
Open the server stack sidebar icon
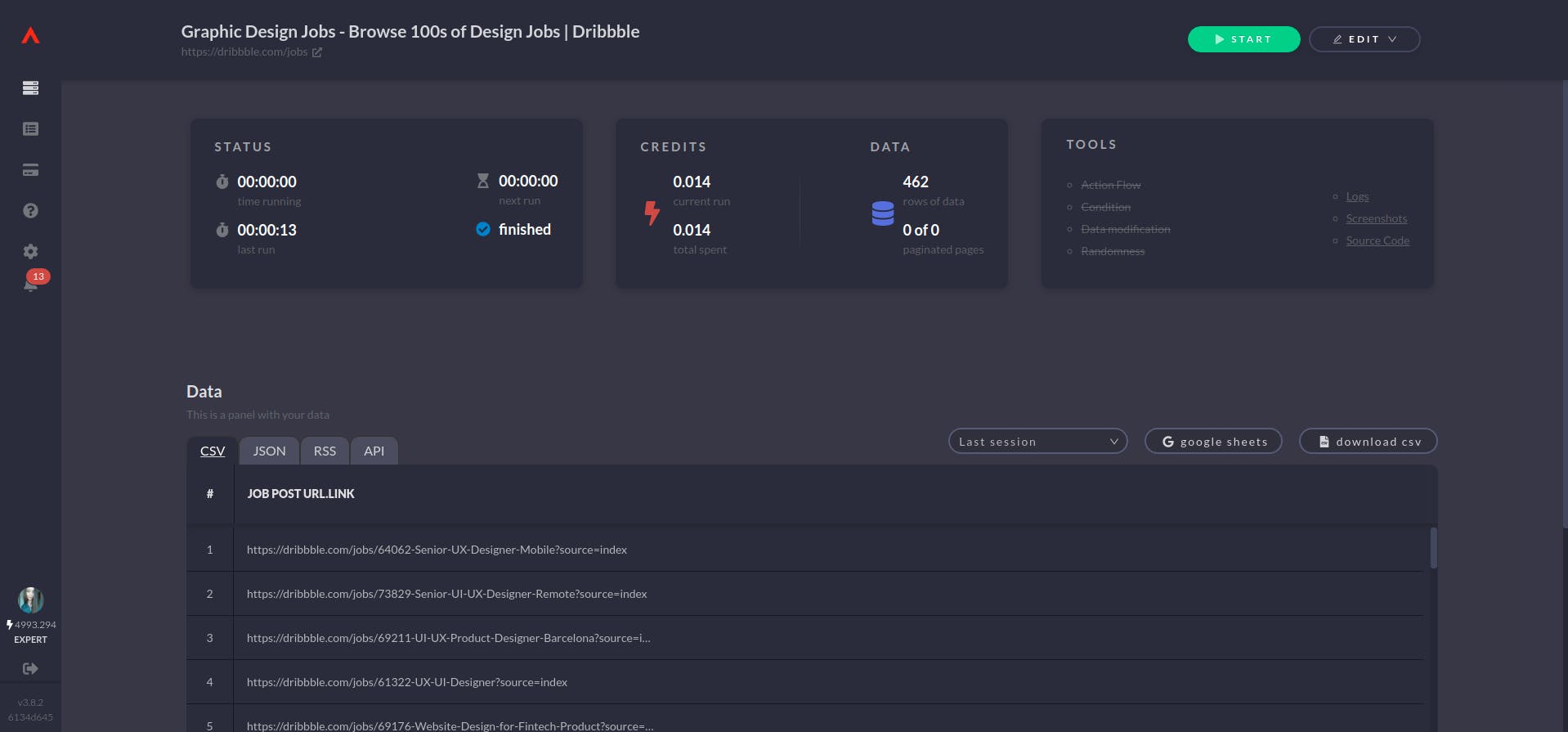pos(30,88)
